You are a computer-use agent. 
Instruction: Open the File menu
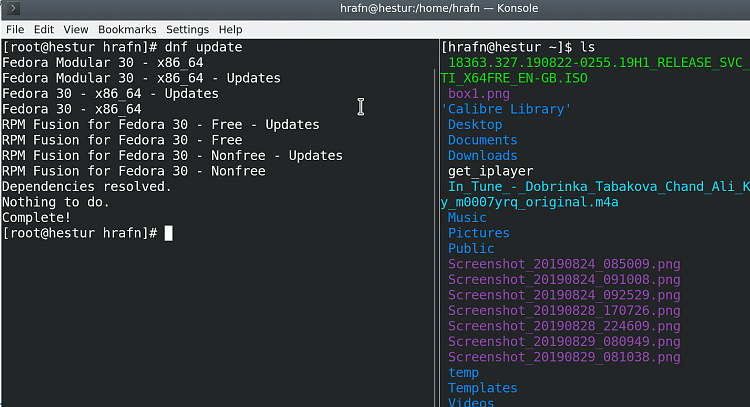pyautogui.click(x=15, y=30)
